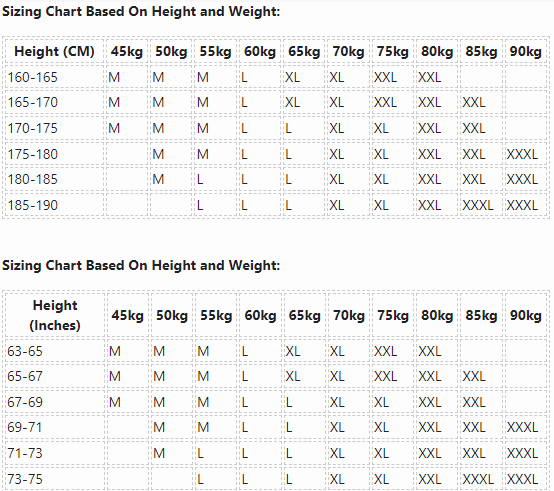Select the 71-73 inches row label
This screenshot has height=491, width=554.
[25, 453]
